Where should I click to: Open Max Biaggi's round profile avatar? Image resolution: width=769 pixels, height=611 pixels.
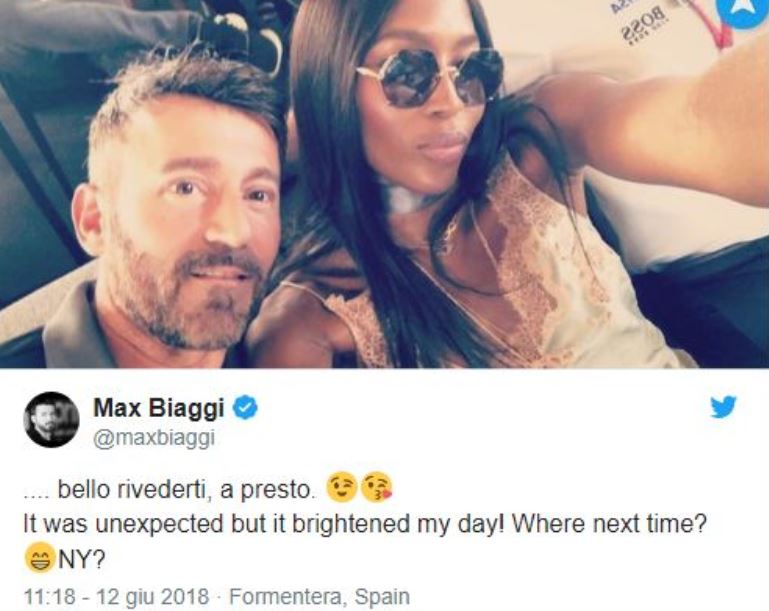coord(51,419)
